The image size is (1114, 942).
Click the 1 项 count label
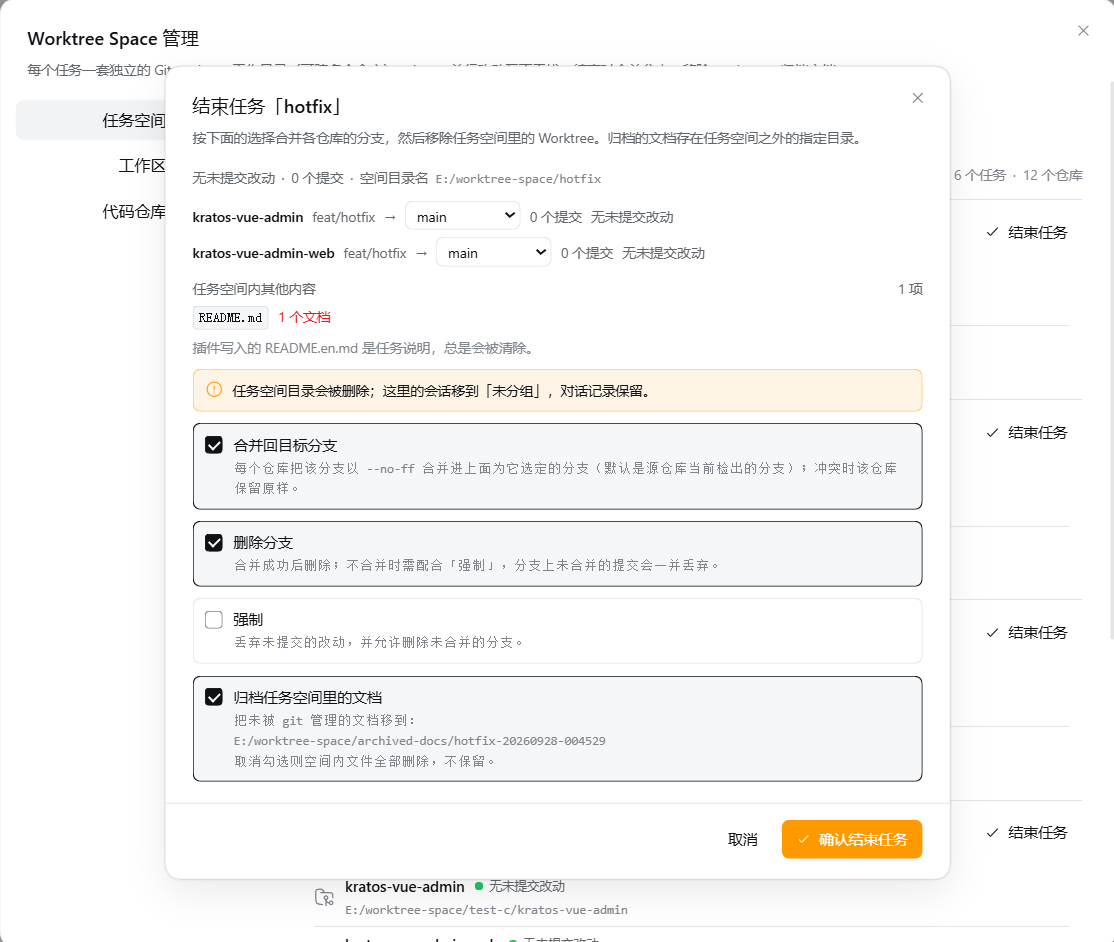tap(910, 289)
